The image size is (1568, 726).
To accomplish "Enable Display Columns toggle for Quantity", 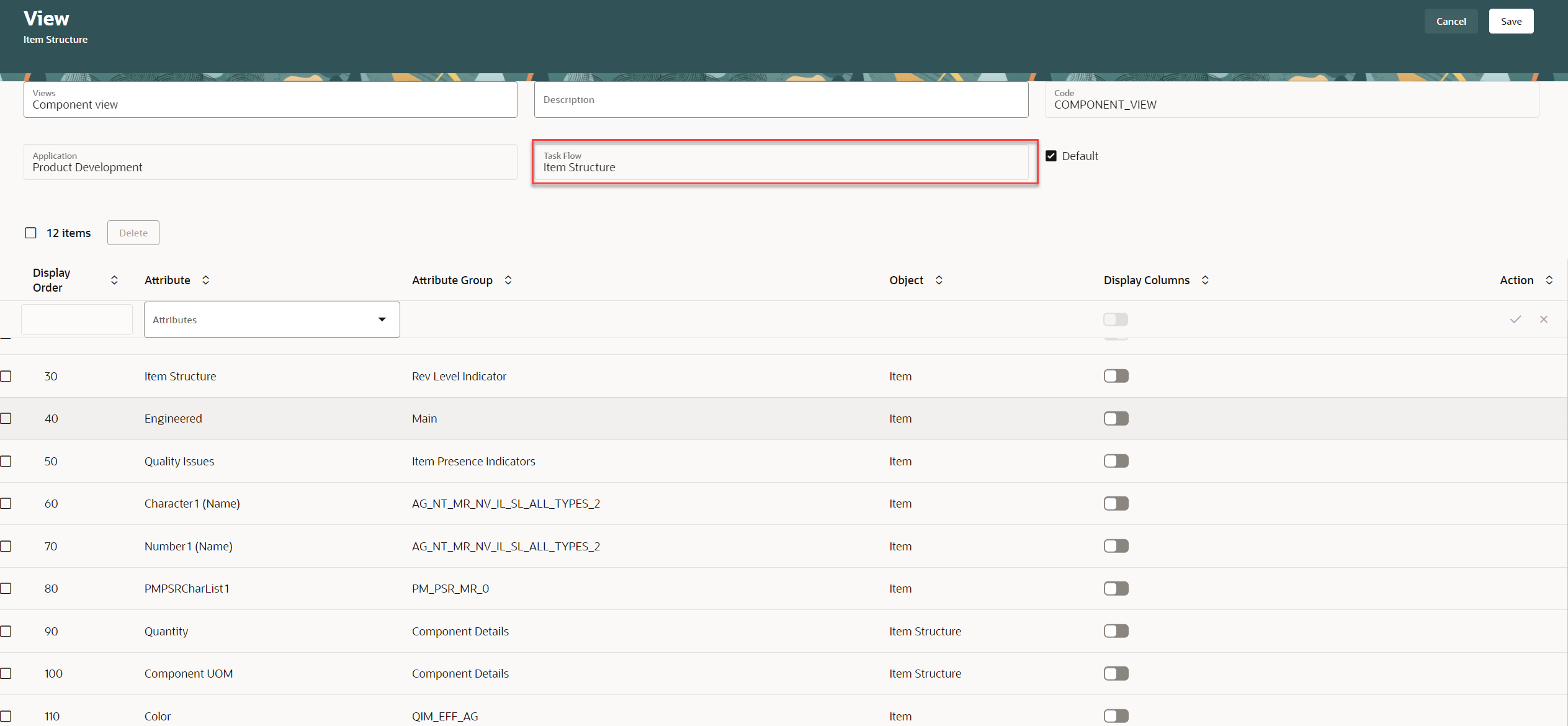I will coord(1115,631).
